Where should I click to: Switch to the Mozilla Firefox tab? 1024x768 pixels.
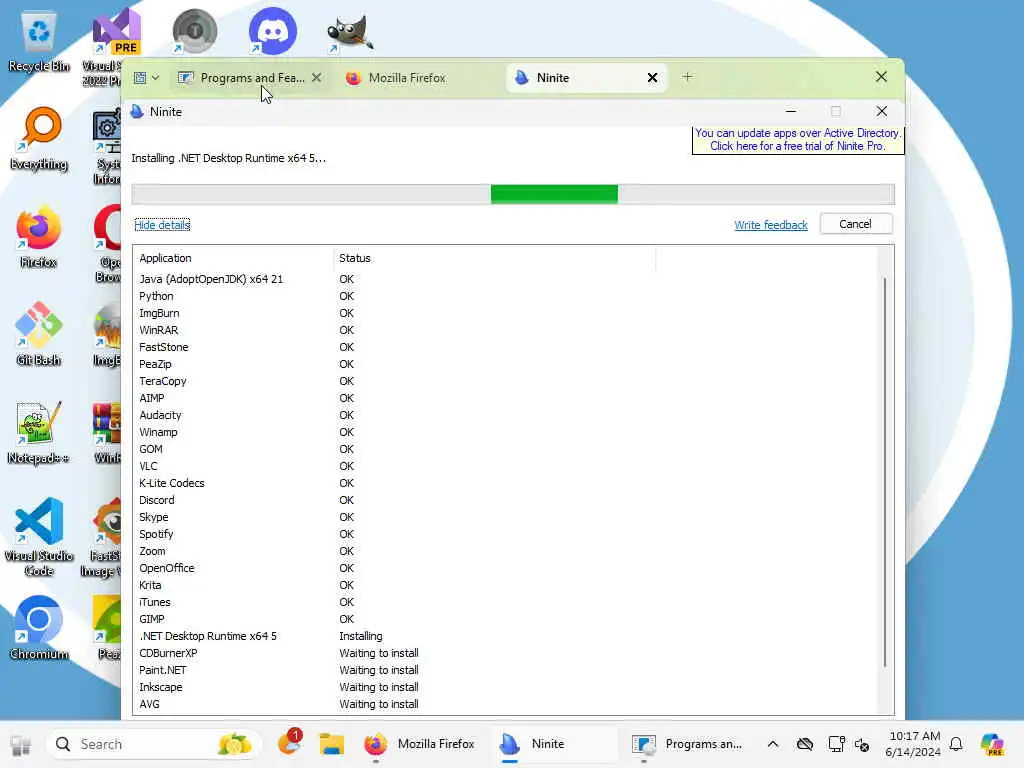[x=418, y=78]
